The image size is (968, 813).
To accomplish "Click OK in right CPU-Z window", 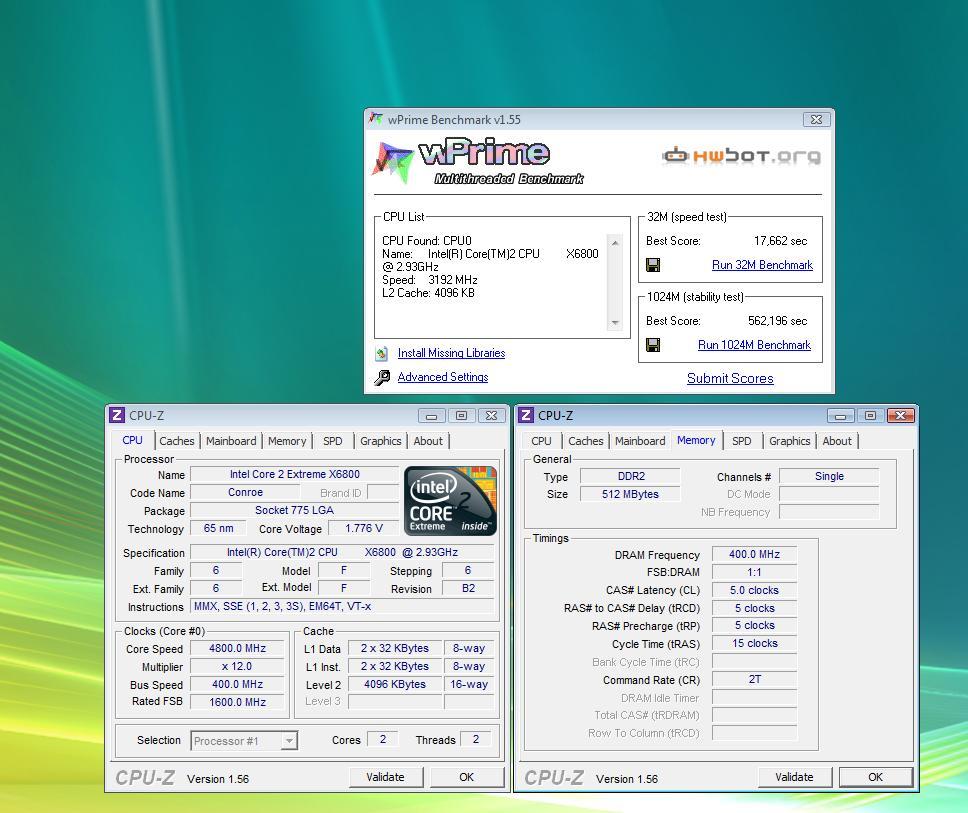I will 875,777.
